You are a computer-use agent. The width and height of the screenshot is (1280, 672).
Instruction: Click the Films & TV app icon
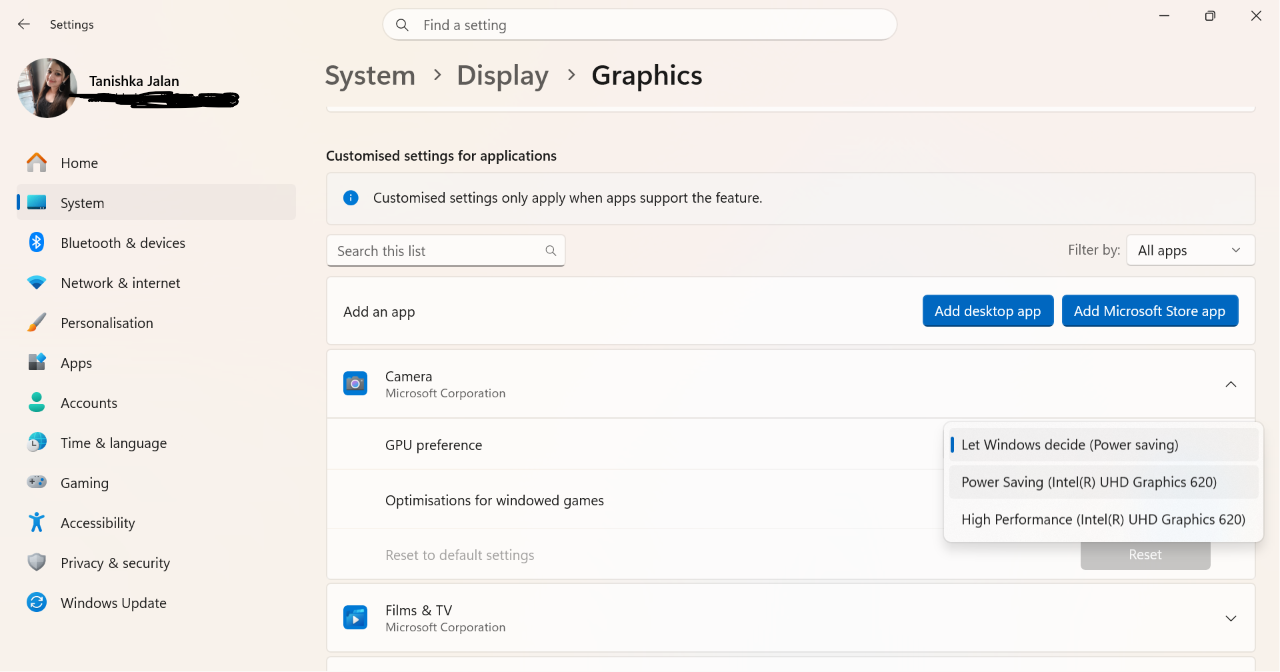pos(355,617)
